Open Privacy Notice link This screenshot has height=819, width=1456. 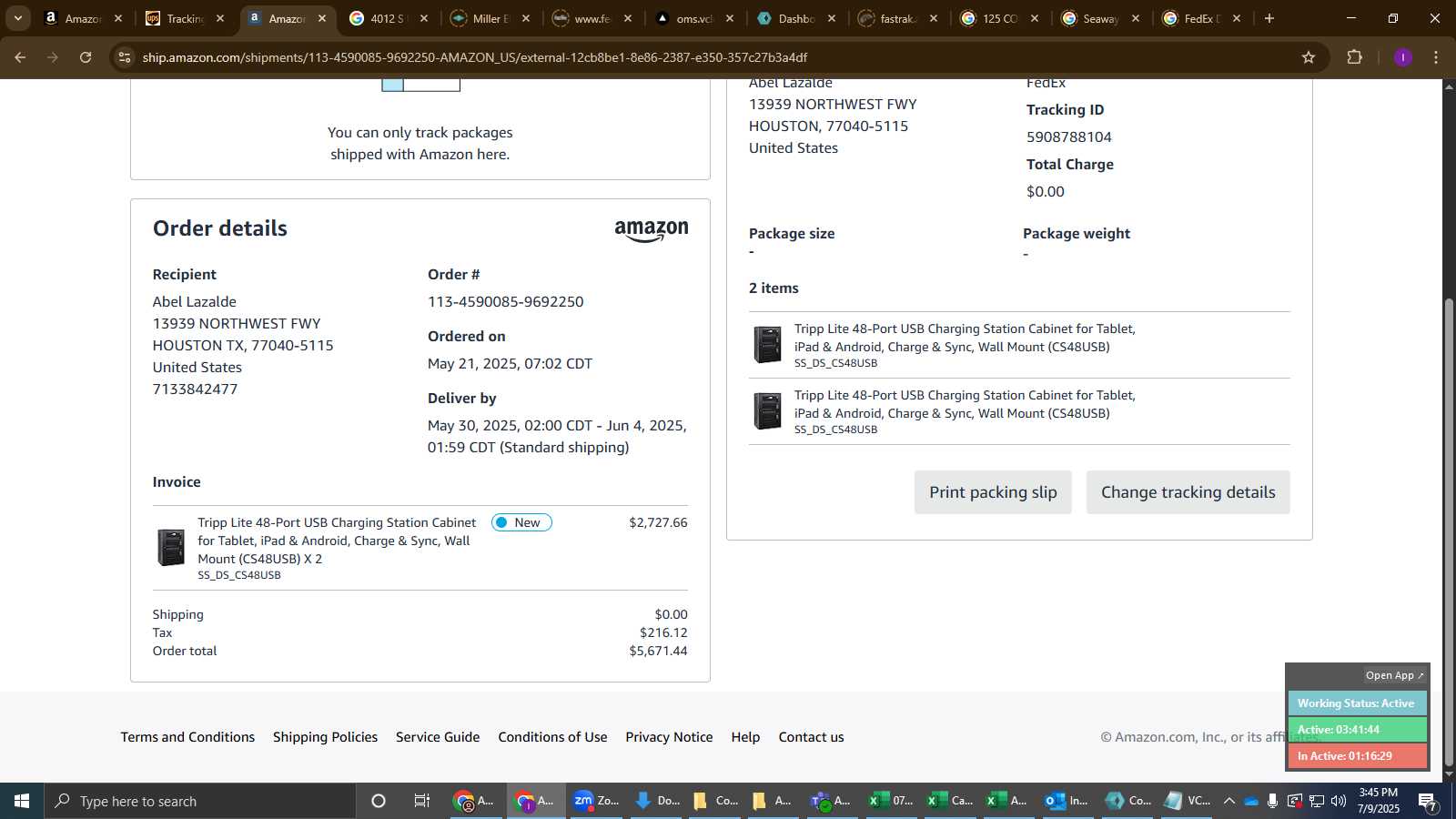click(669, 737)
